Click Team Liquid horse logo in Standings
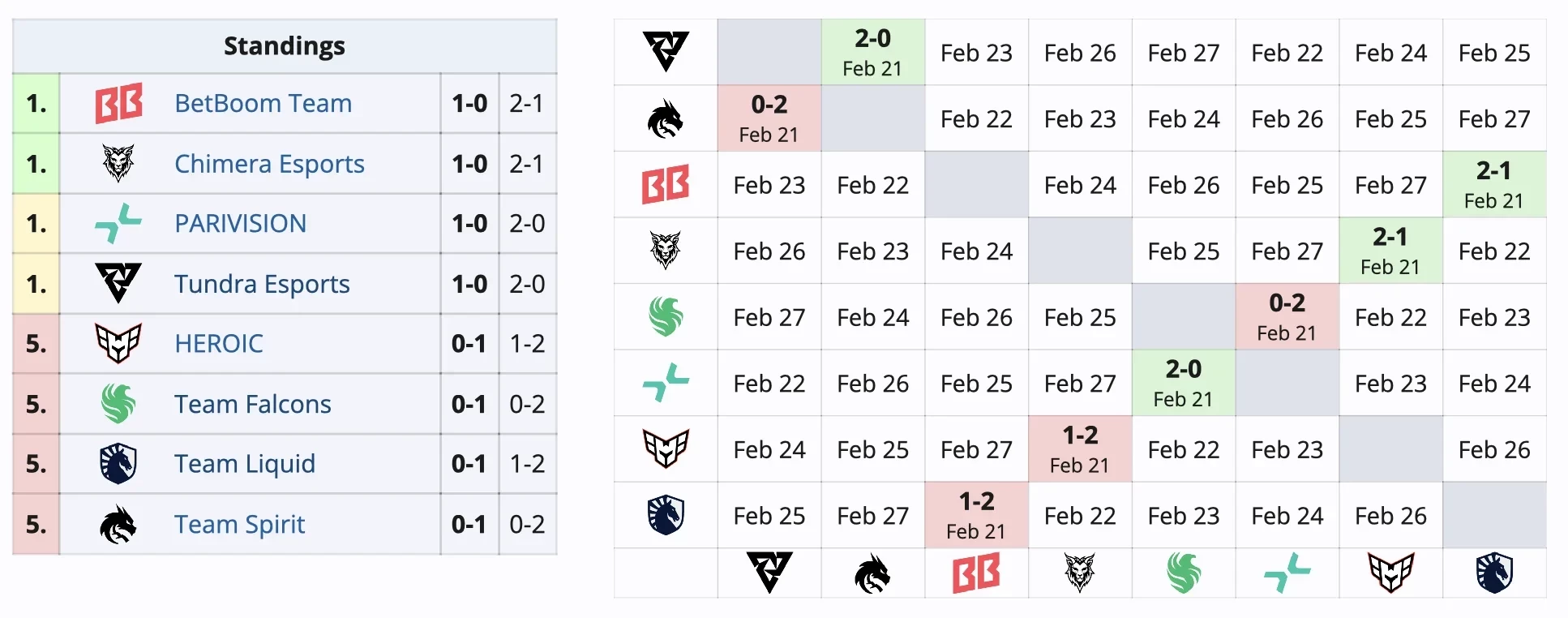 118,463
